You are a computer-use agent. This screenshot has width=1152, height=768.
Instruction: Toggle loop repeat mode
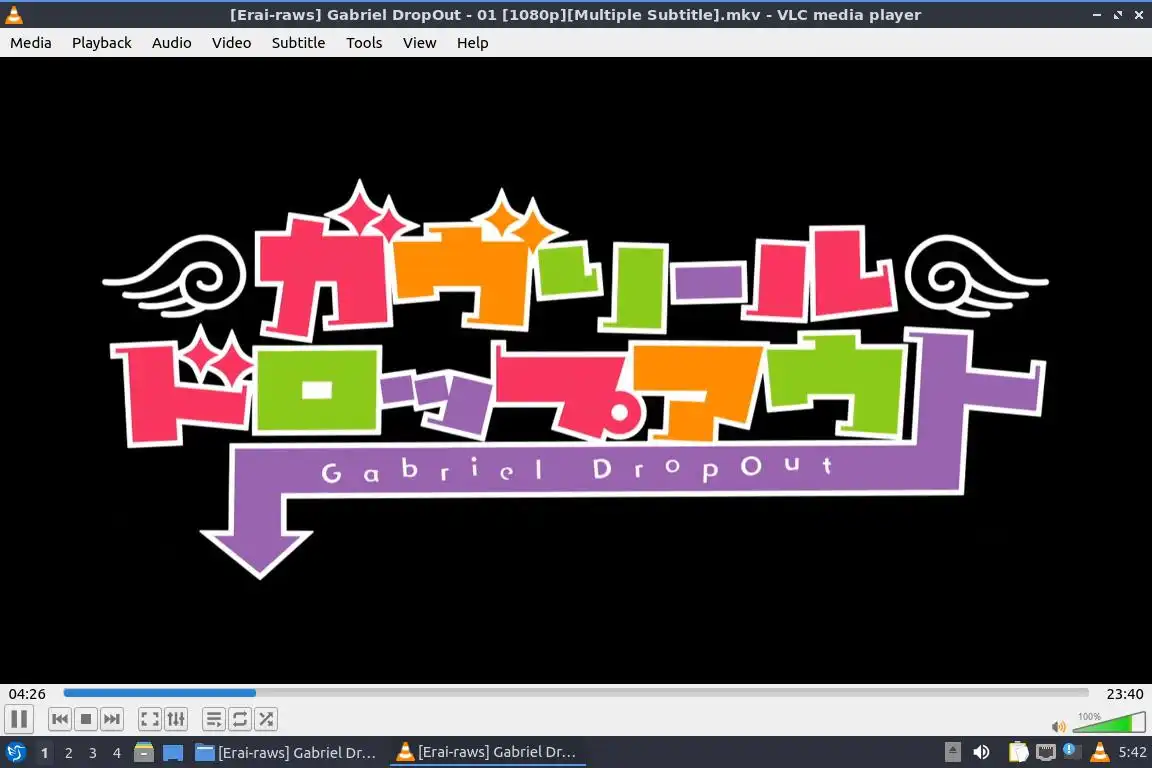240,719
